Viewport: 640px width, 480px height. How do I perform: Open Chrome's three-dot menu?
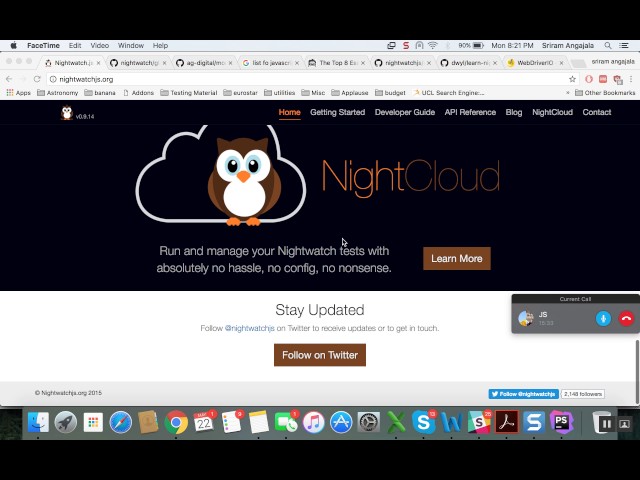[631, 79]
